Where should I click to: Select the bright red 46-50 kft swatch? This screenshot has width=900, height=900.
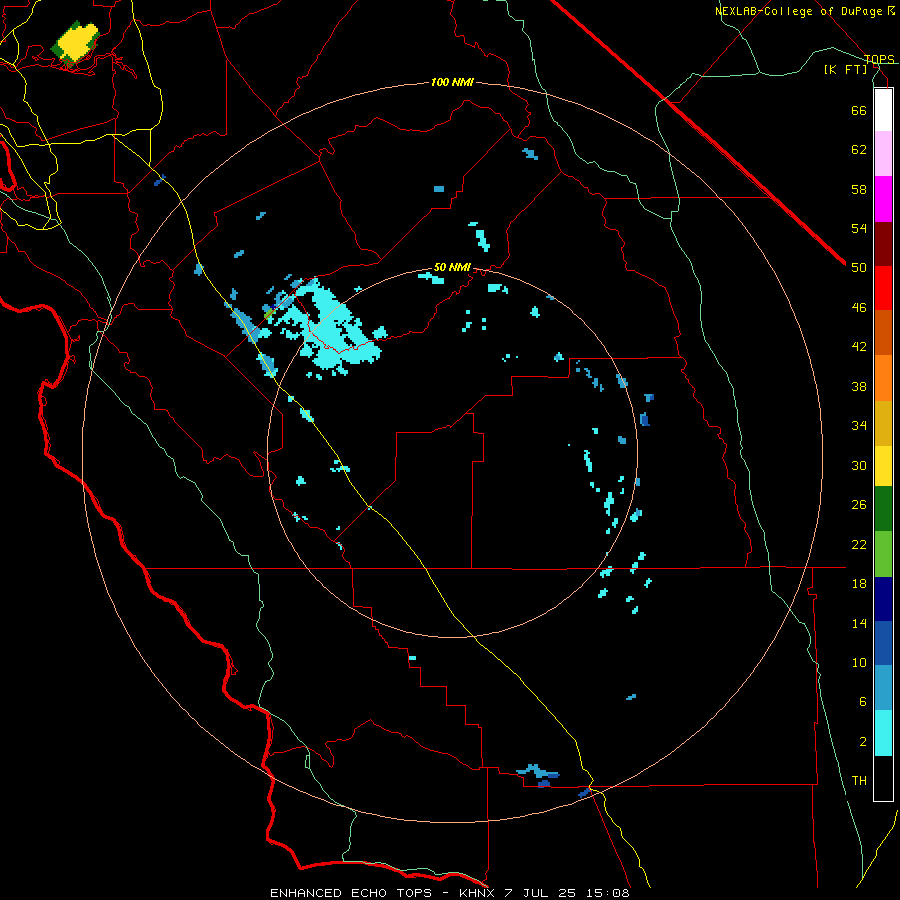click(883, 288)
